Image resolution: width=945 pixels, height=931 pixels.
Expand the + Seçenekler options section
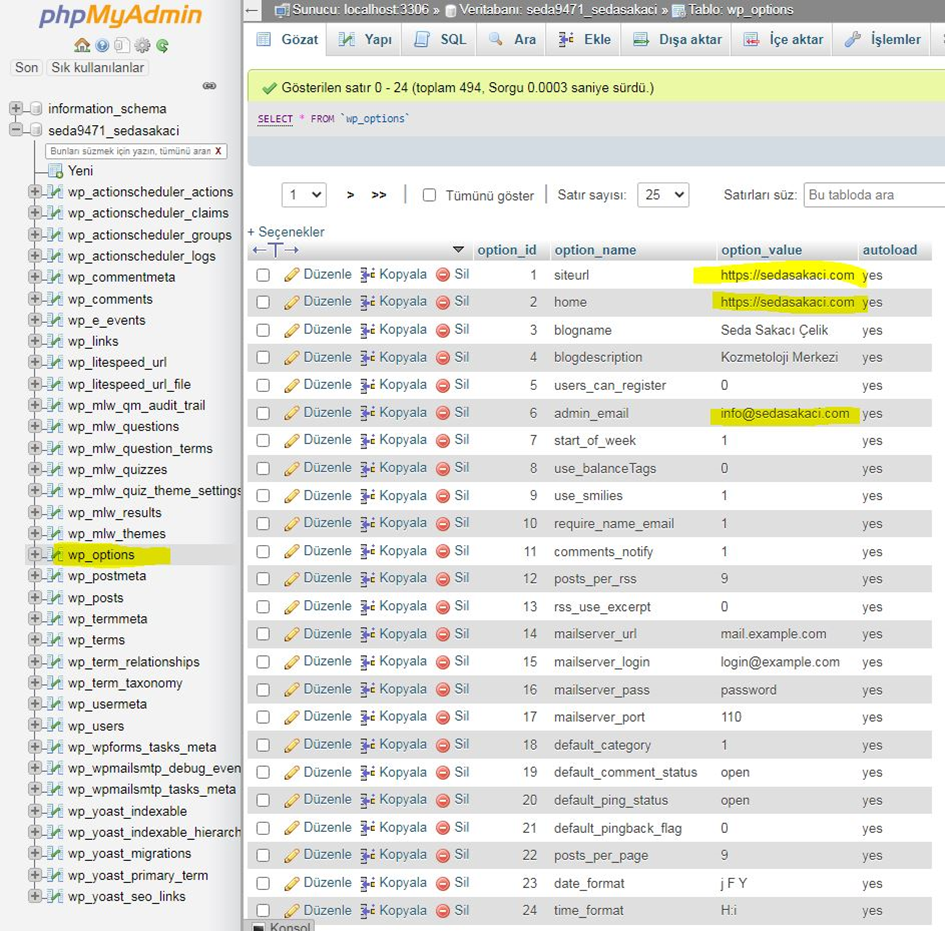[x=286, y=232]
